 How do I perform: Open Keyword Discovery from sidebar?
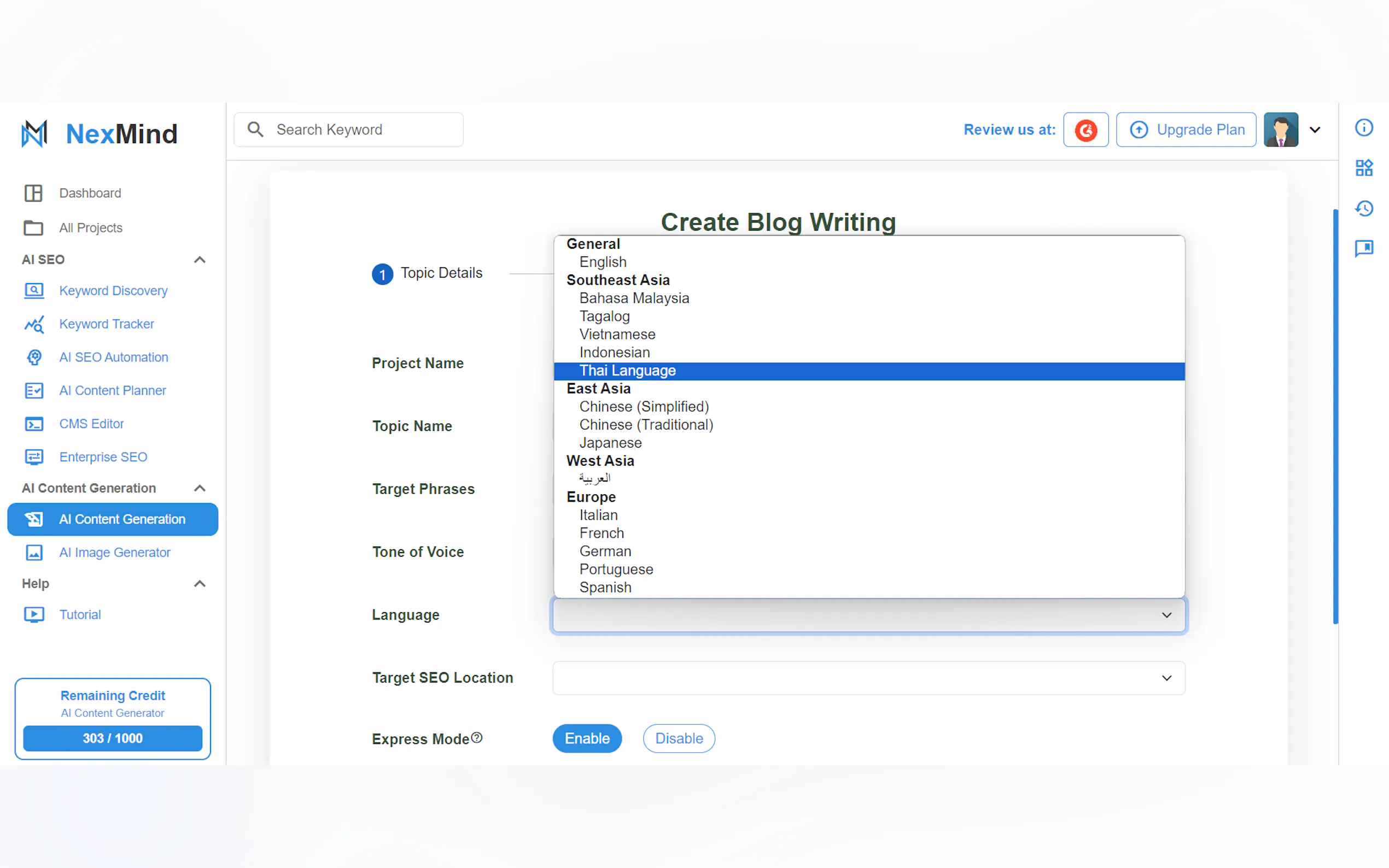pyautogui.click(x=113, y=291)
